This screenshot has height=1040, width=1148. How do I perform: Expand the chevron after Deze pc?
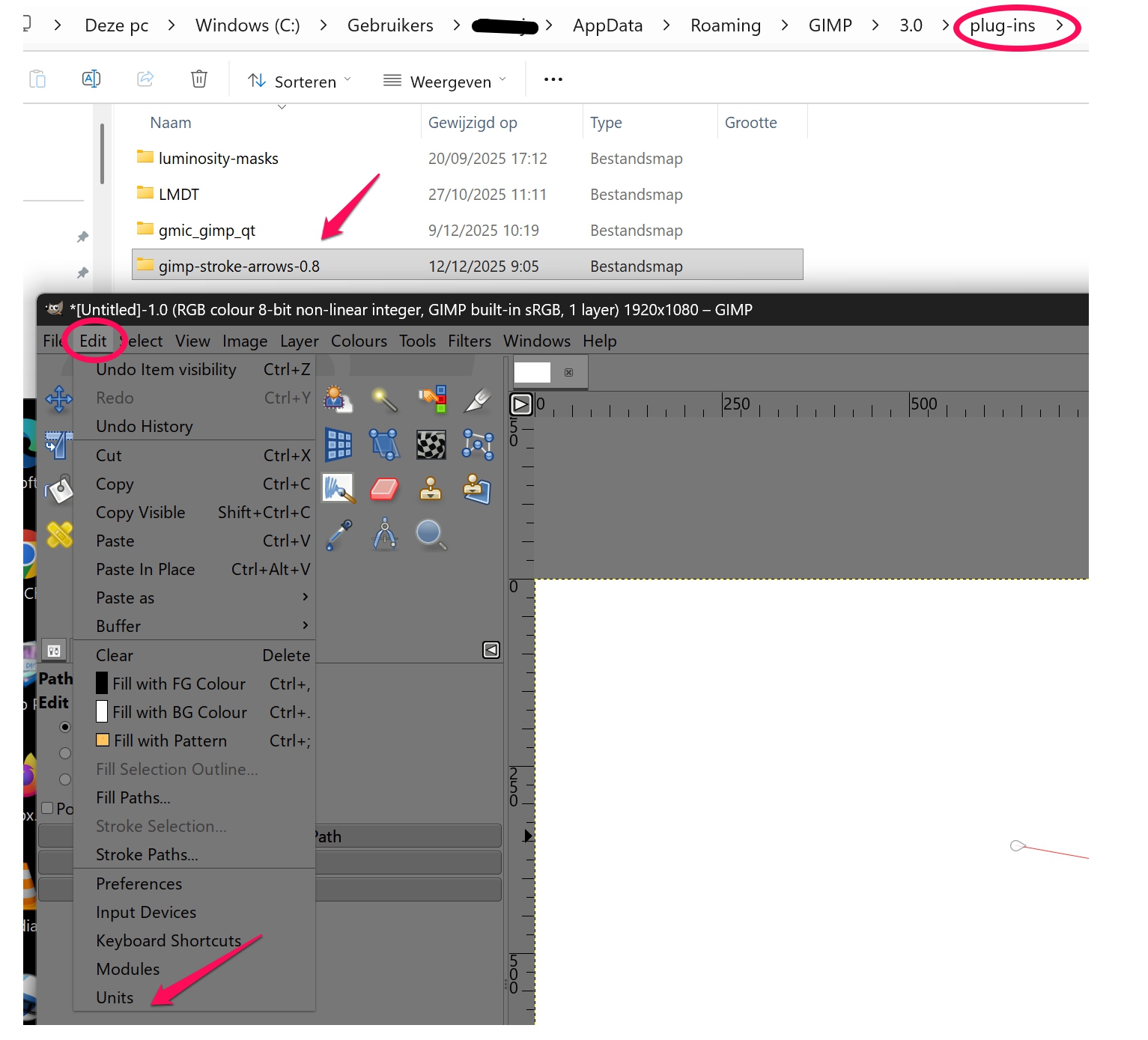pos(171,25)
